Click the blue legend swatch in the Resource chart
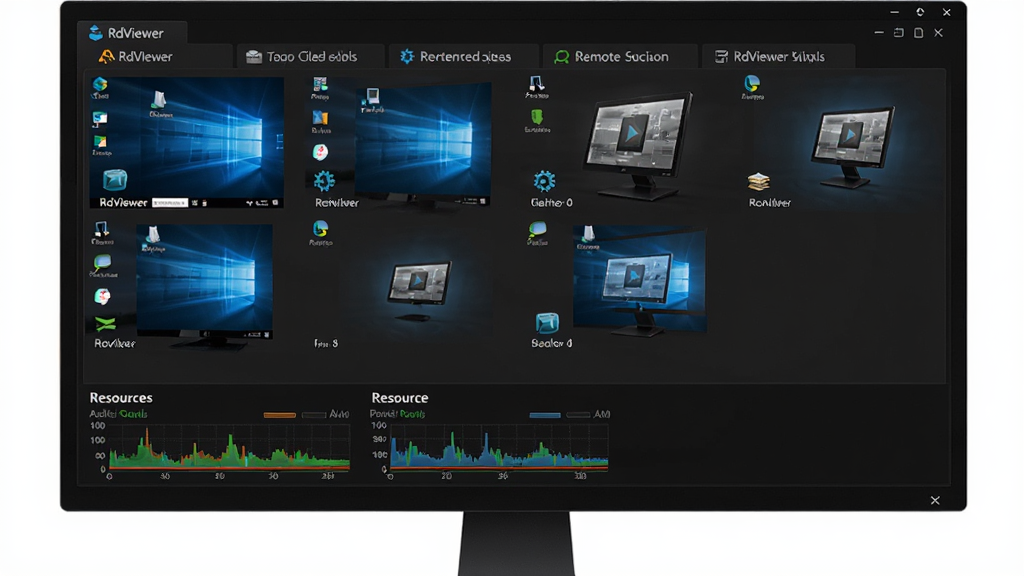Screen dimensions: 1024x576 tap(545, 415)
